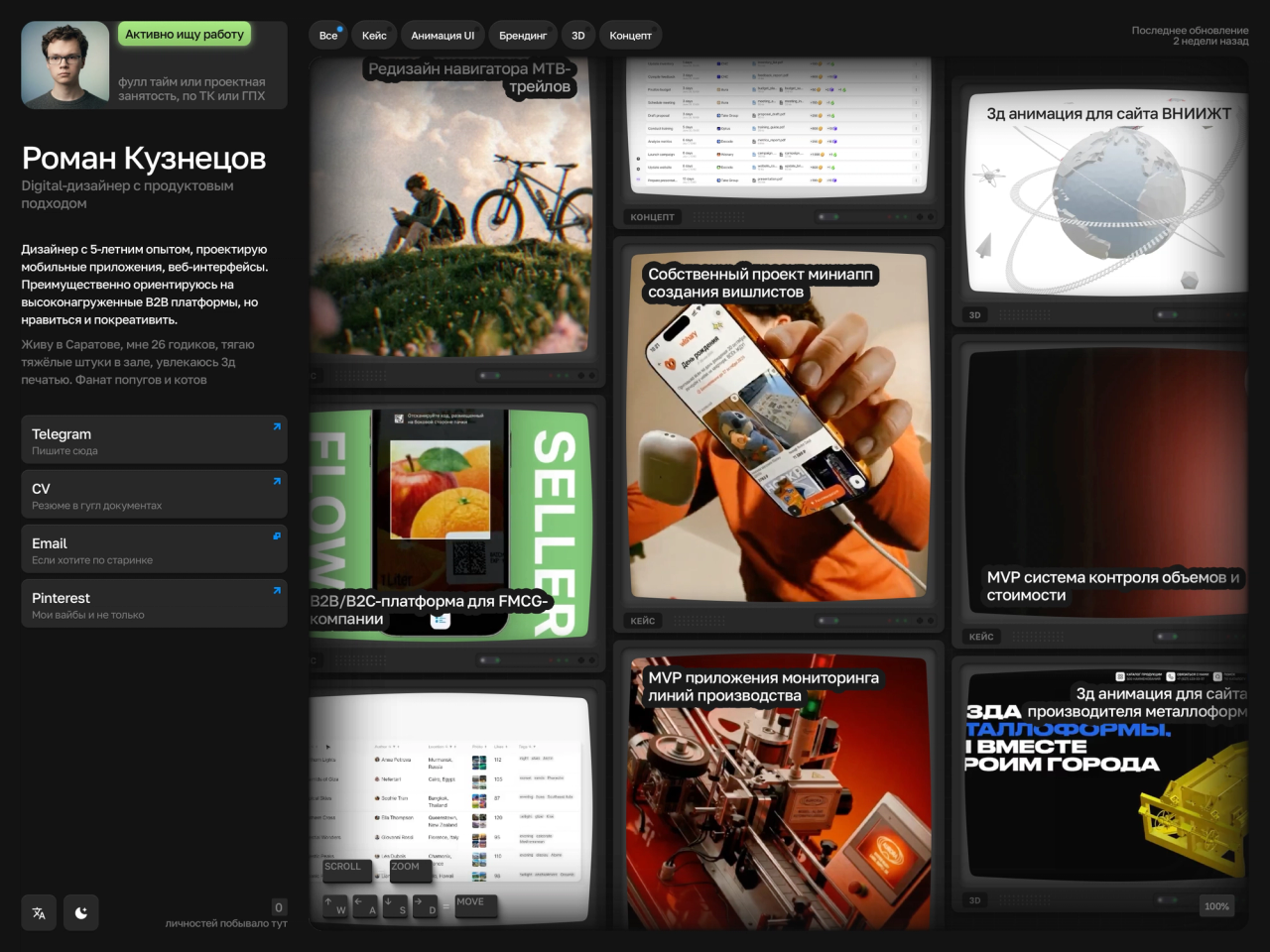Click the arrow icon on the Pinterest card

coord(277,590)
